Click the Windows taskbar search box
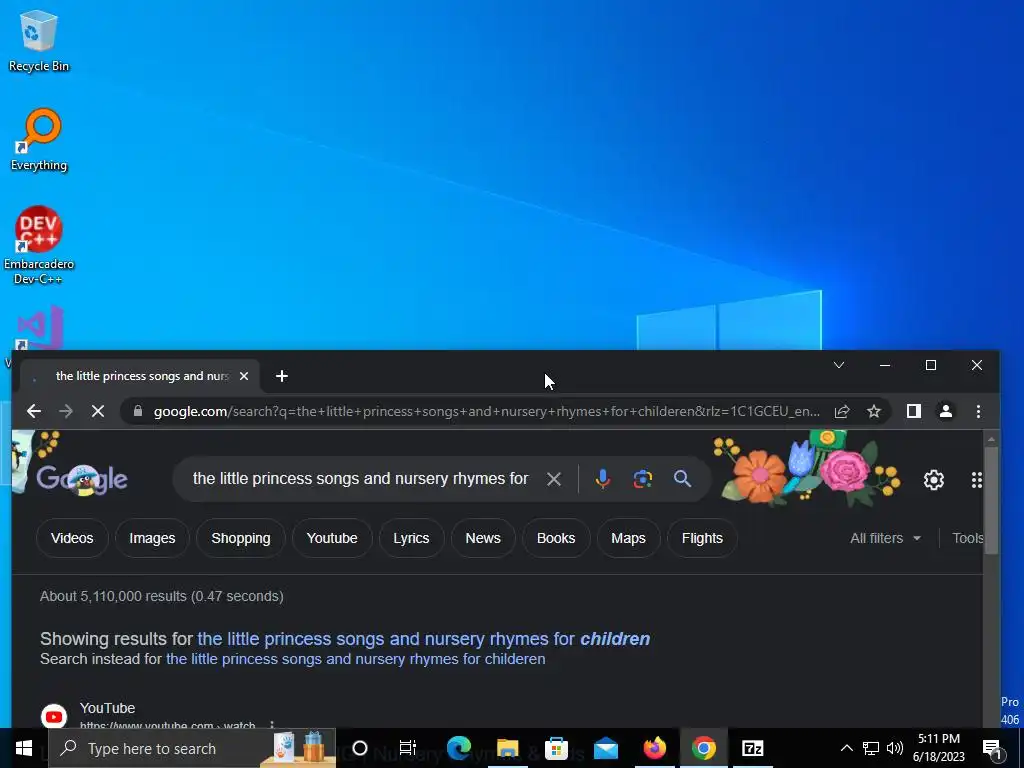The height and width of the screenshot is (768, 1024). pyautogui.click(x=192, y=748)
